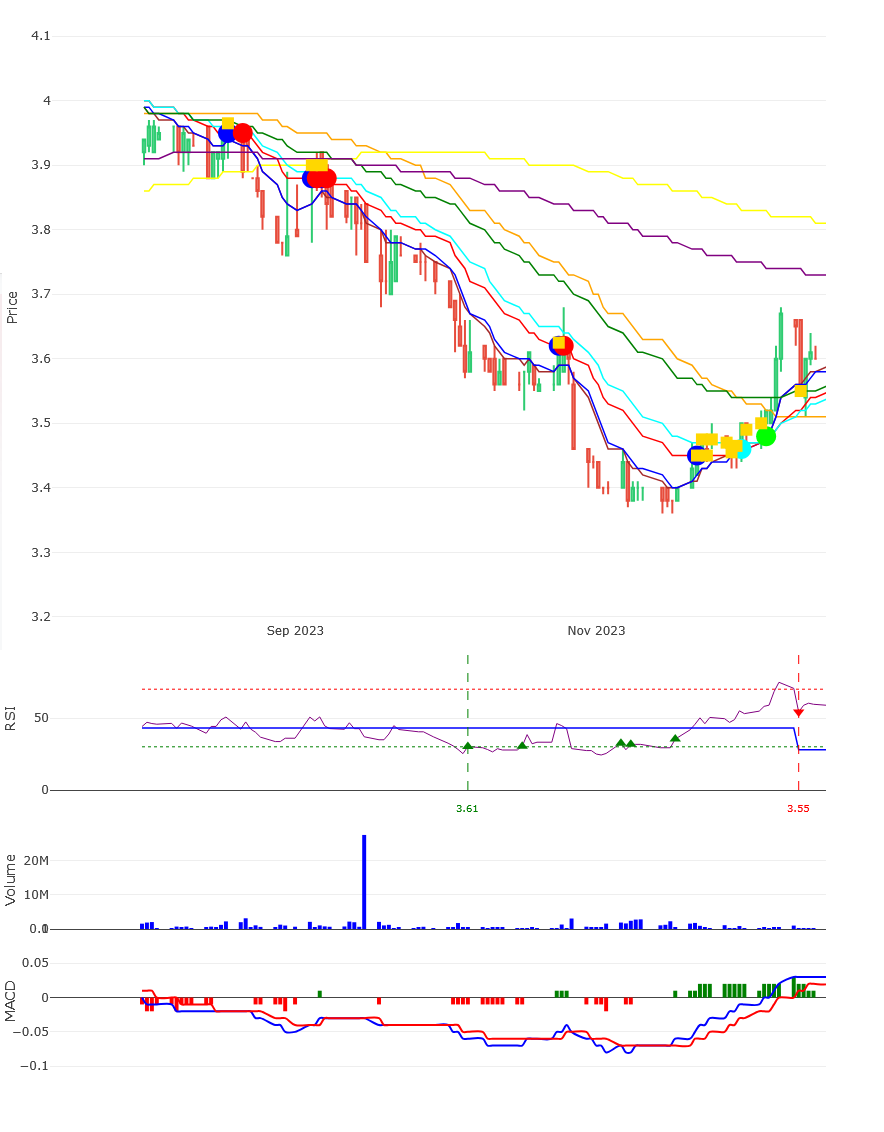Viewport: 884px width, 1132px height.
Task: Click the RSI axis title
Action: tap(10, 720)
